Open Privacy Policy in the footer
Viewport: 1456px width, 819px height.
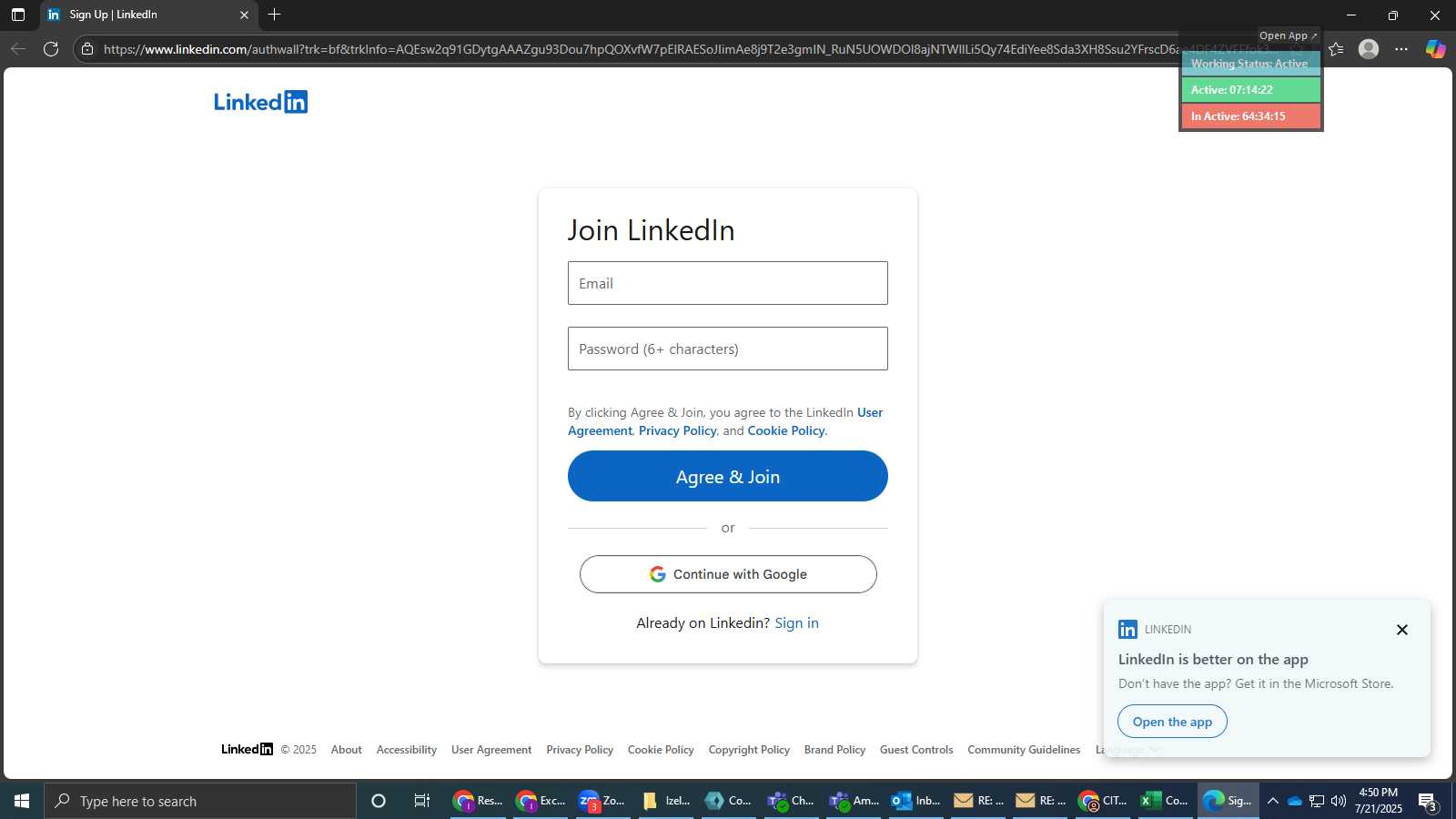(x=580, y=750)
